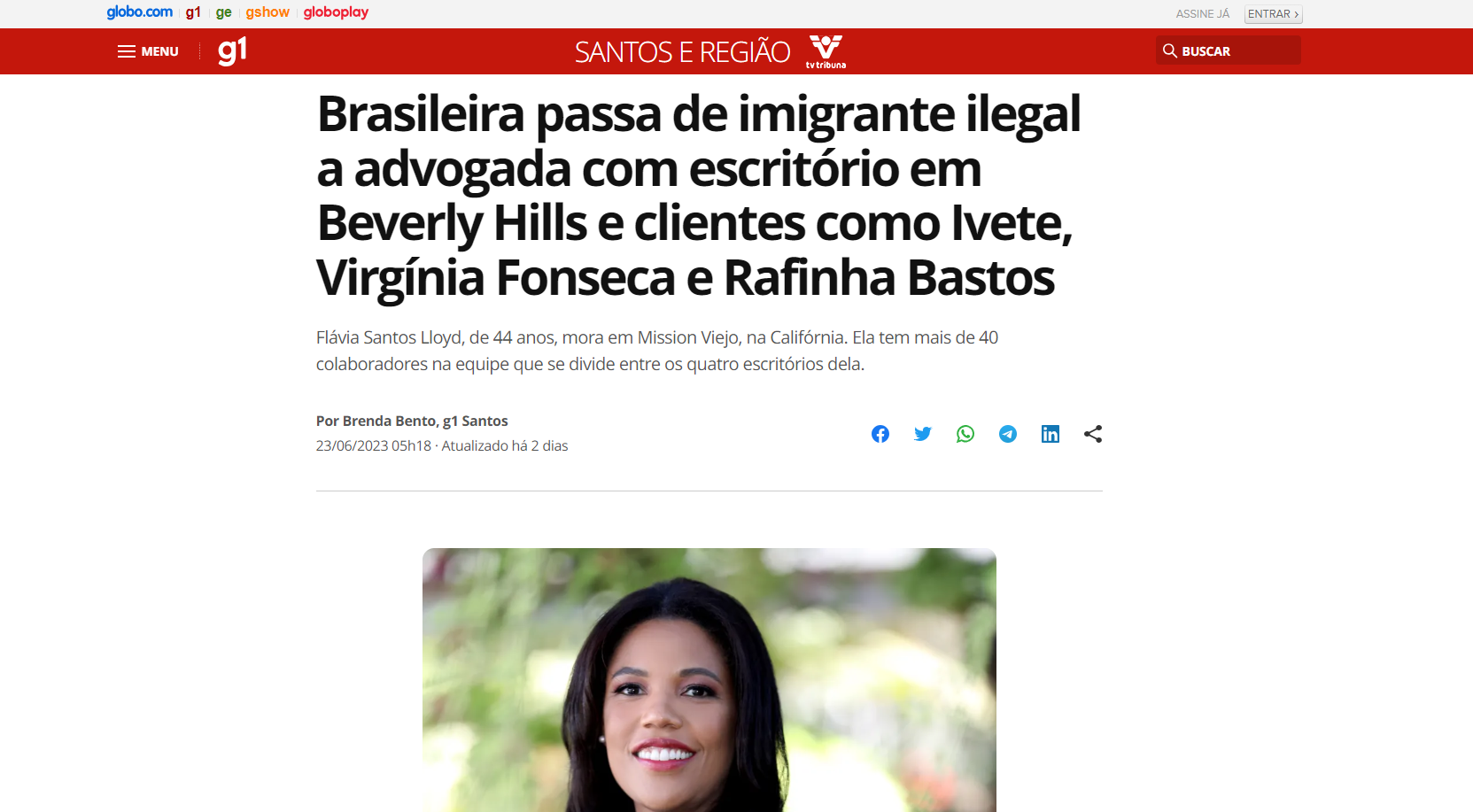Open gshow link in top bar
1473x812 pixels.
[267, 12]
